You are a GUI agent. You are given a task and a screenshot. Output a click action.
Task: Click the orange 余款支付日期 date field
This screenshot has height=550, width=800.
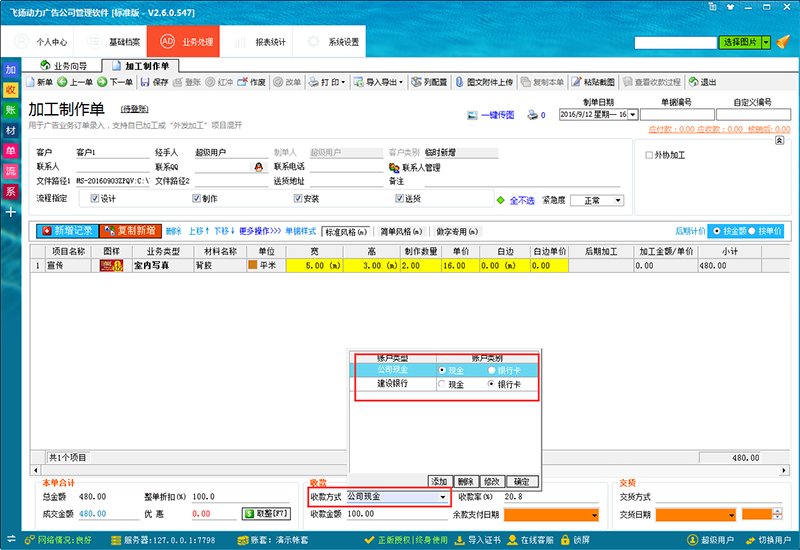point(550,515)
